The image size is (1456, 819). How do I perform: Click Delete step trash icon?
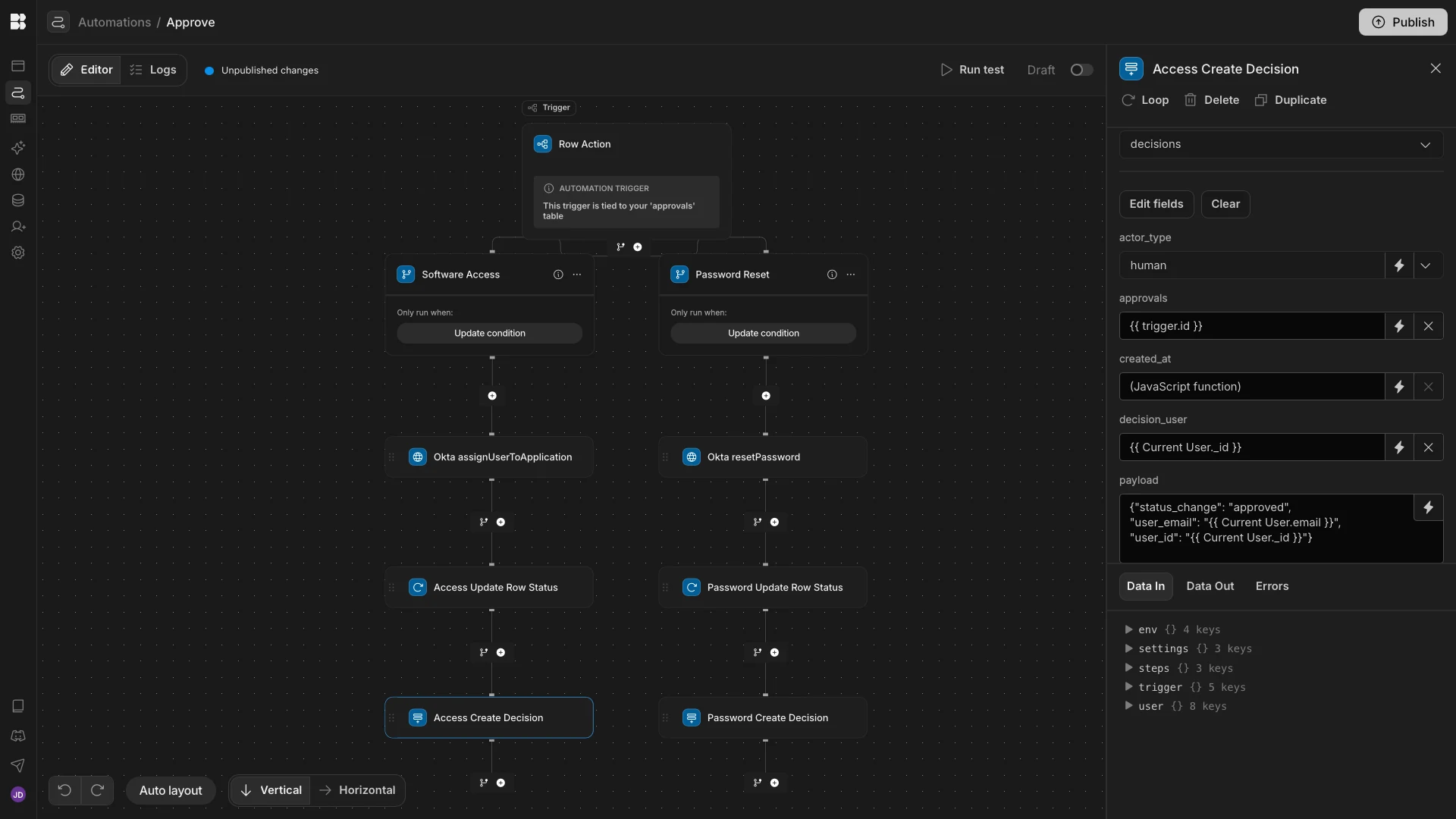pyautogui.click(x=1191, y=100)
